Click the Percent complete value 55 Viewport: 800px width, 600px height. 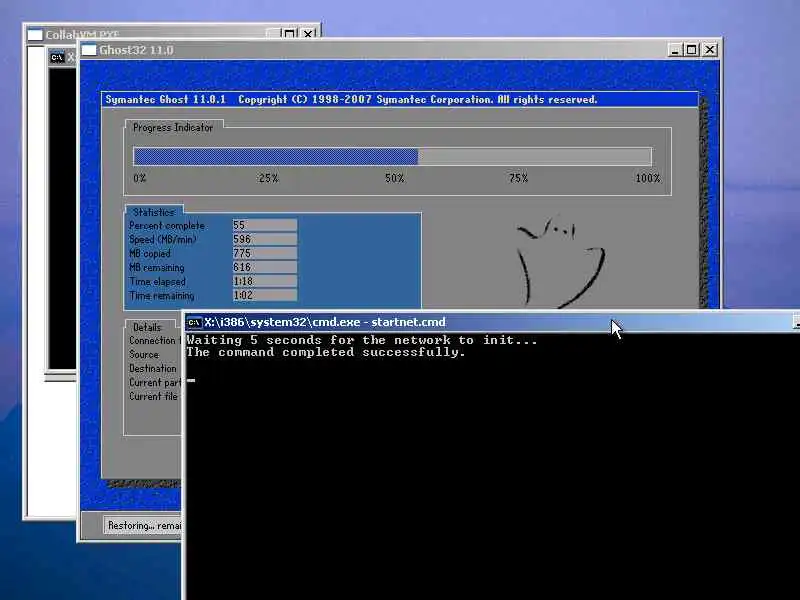[264, 225]
